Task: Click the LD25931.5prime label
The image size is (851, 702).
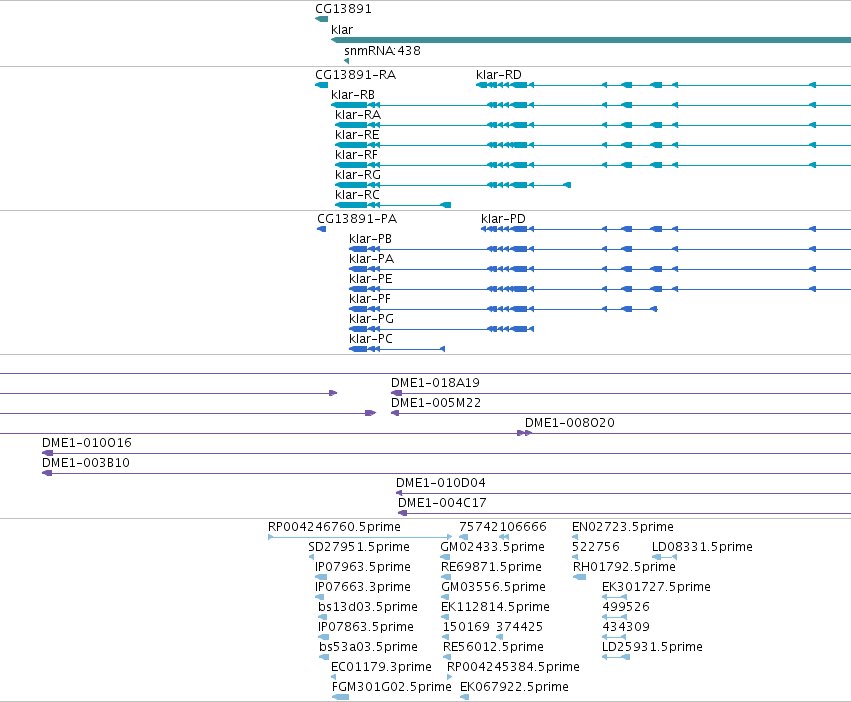Action: tap(652, 647)
